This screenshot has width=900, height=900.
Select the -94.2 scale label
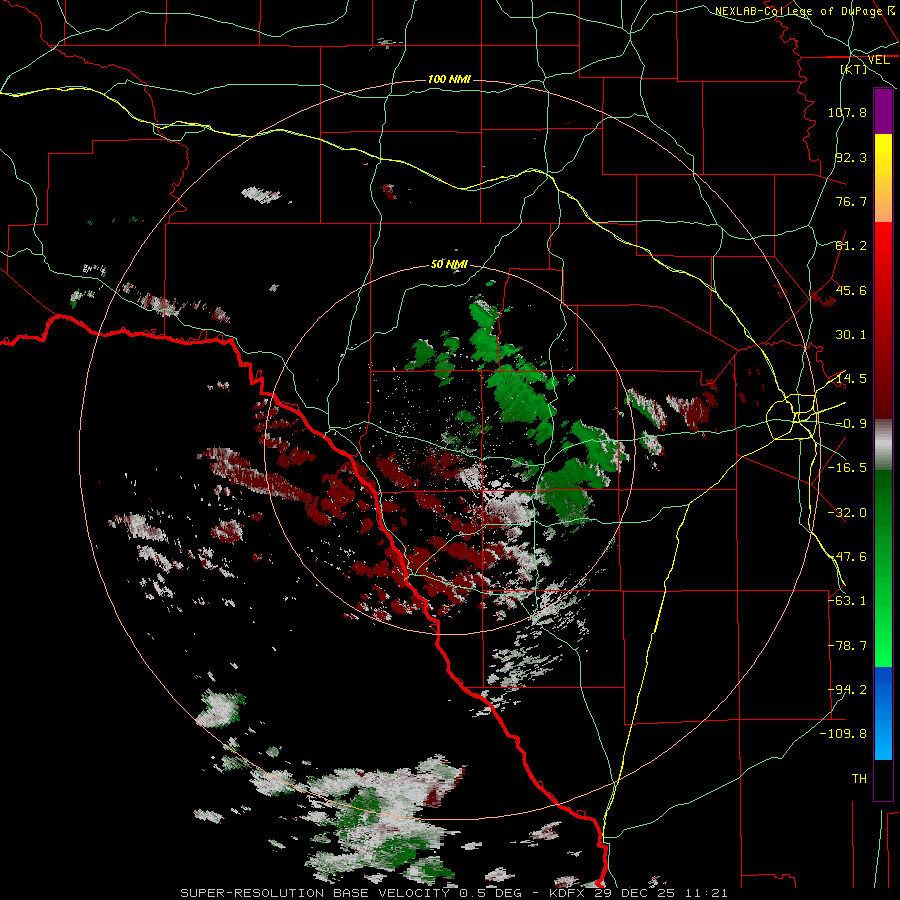coord(847,690)
